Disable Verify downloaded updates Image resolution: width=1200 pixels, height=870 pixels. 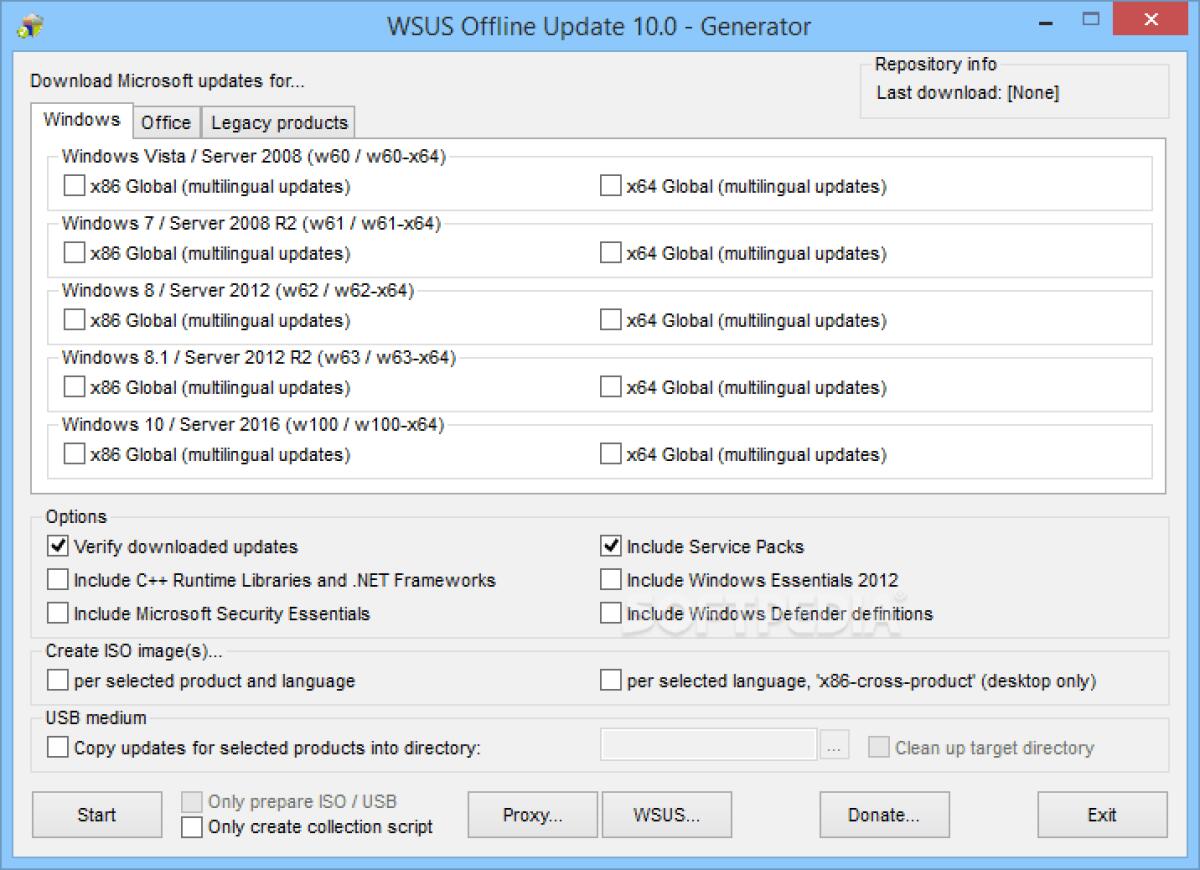click(57, 546)
